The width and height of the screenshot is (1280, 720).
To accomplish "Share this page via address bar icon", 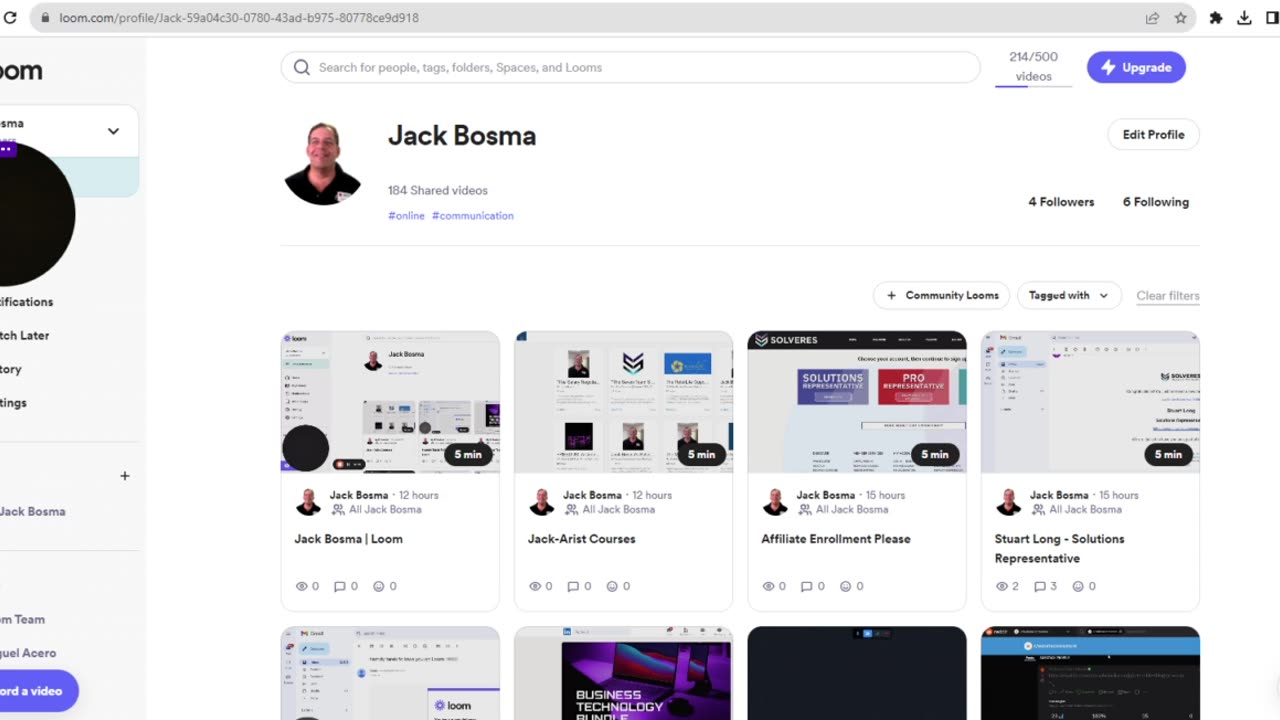I will (x=1152, y=18).
